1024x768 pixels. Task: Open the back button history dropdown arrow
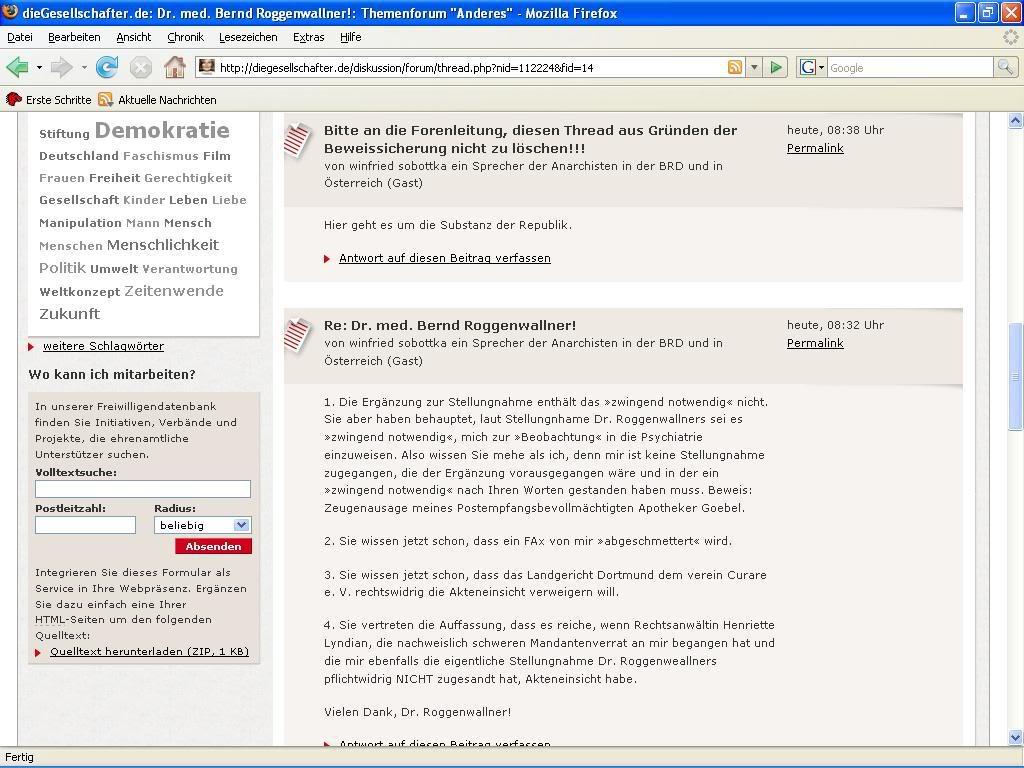(39, 68)
